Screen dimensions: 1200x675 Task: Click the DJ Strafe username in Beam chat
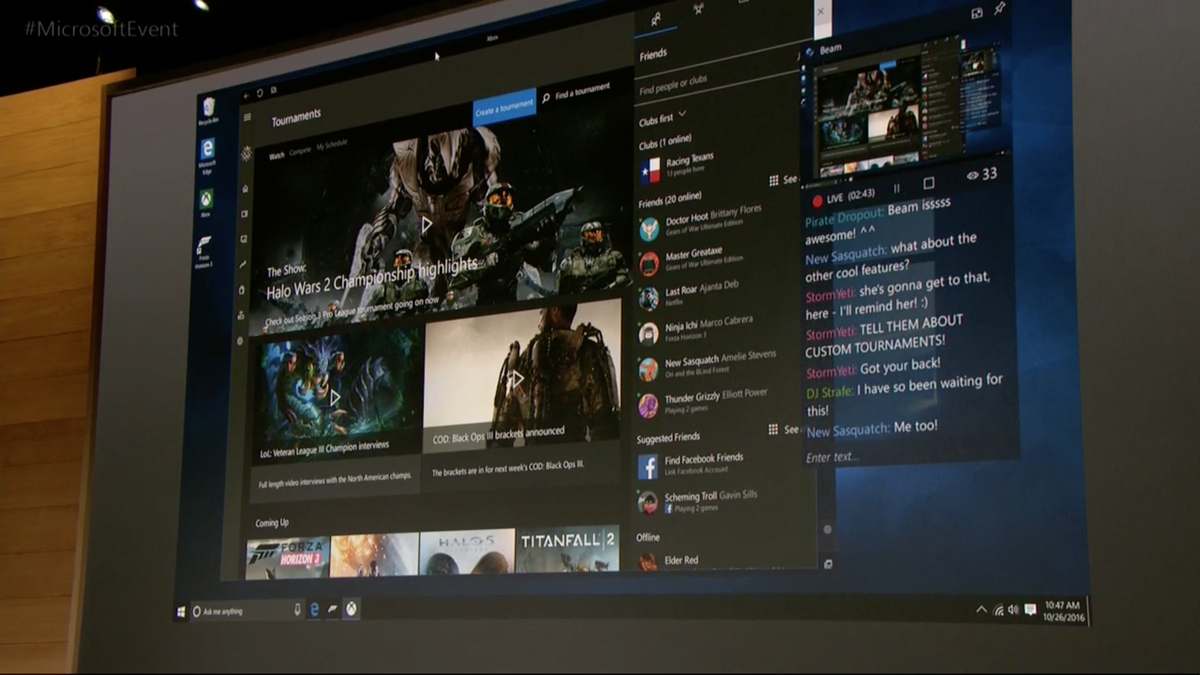(829, 392)
